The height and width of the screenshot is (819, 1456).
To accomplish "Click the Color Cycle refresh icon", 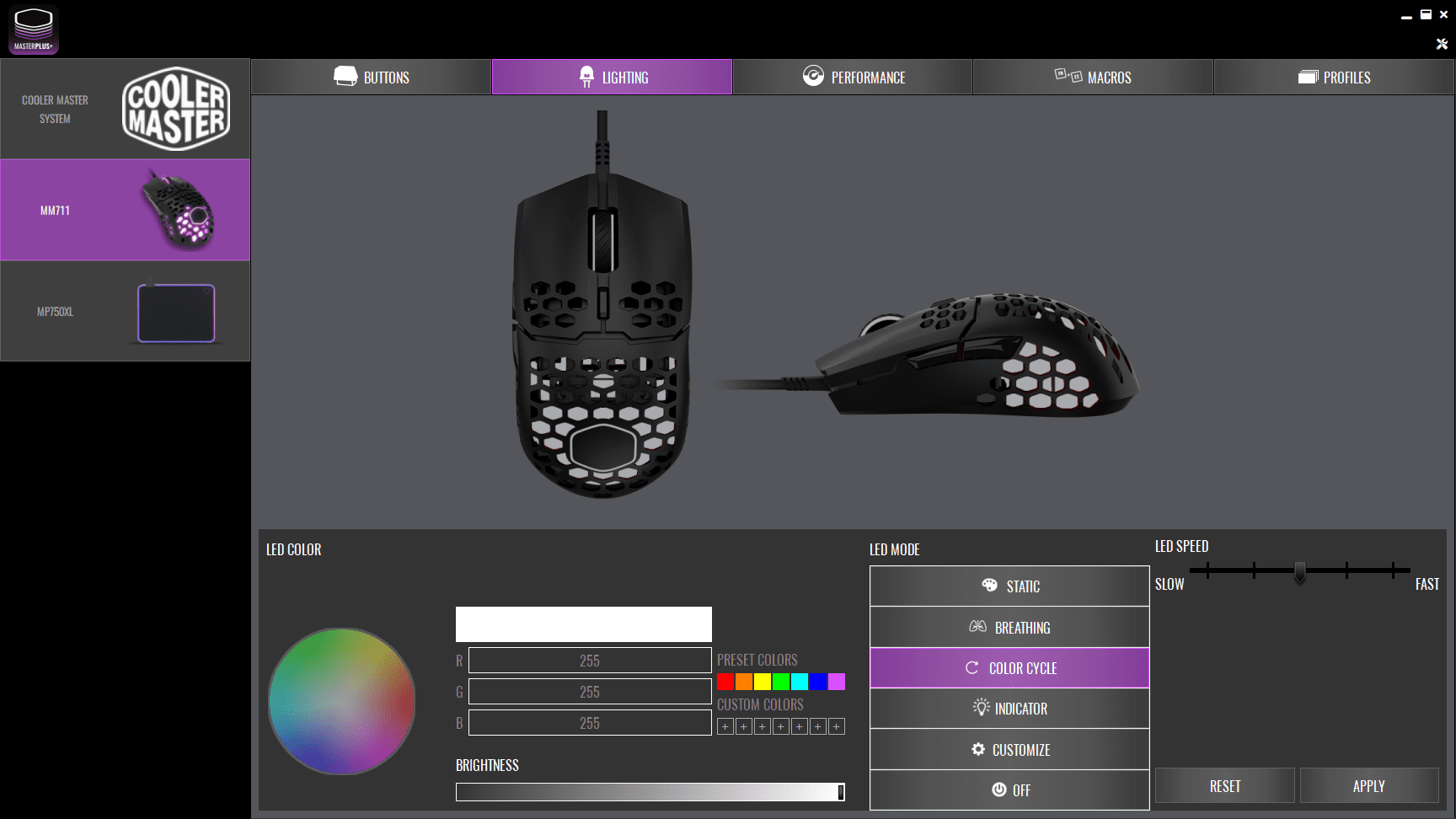I will tap(972, 667).
